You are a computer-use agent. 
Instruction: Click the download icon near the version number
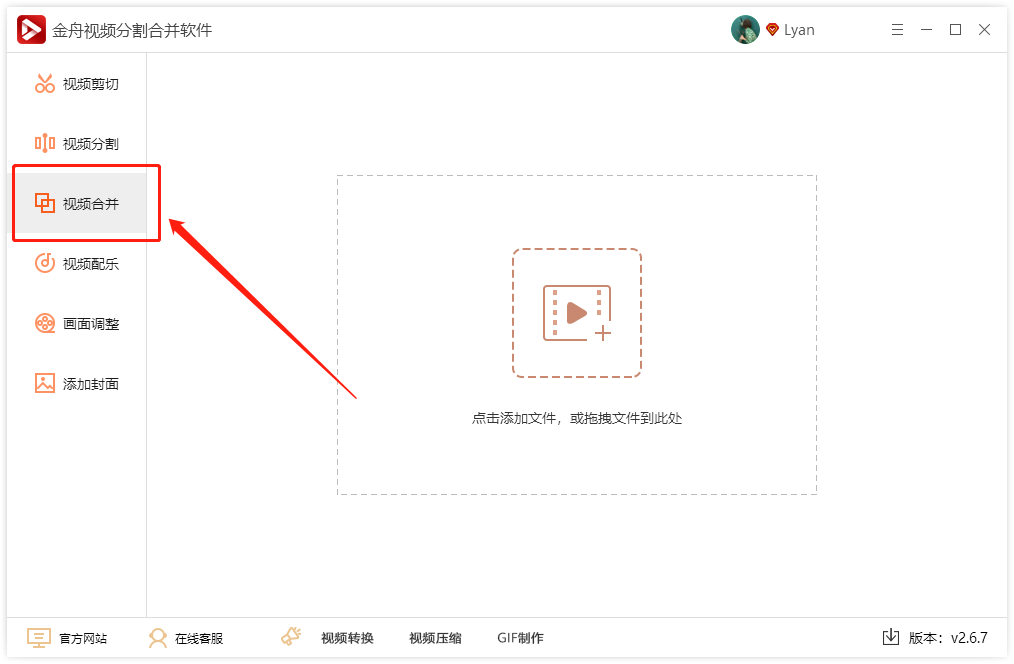(x=890, y=637)
